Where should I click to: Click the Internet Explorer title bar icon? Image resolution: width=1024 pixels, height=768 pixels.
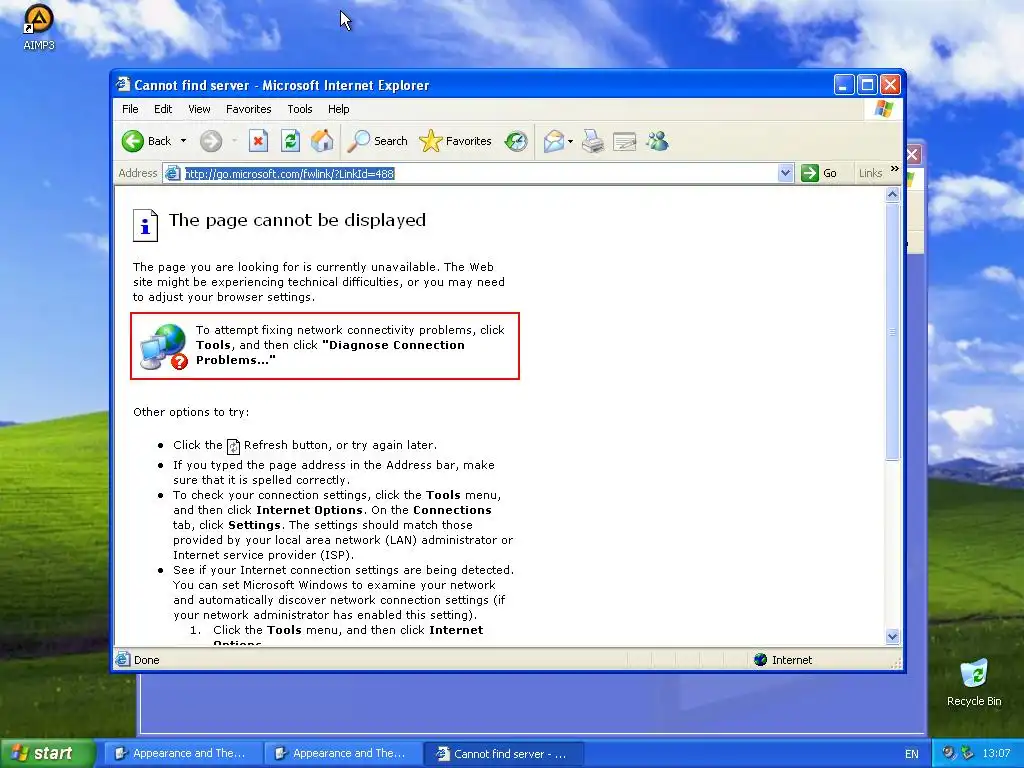click(123, 84)
